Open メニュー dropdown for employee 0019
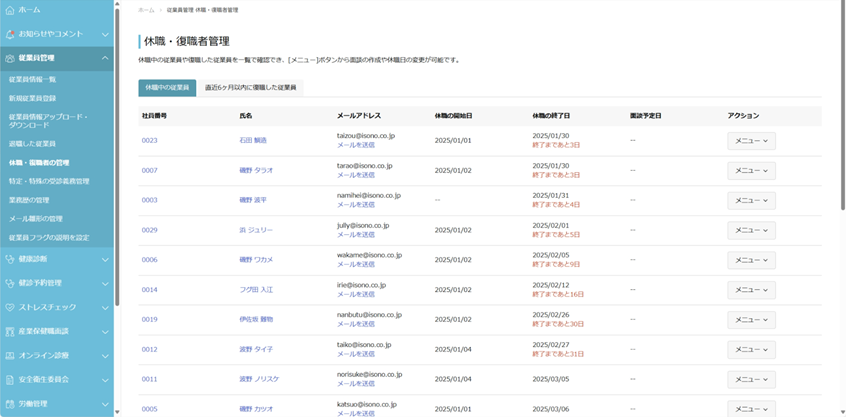Screen dimensions: 846x417 [x=751, y=319]
